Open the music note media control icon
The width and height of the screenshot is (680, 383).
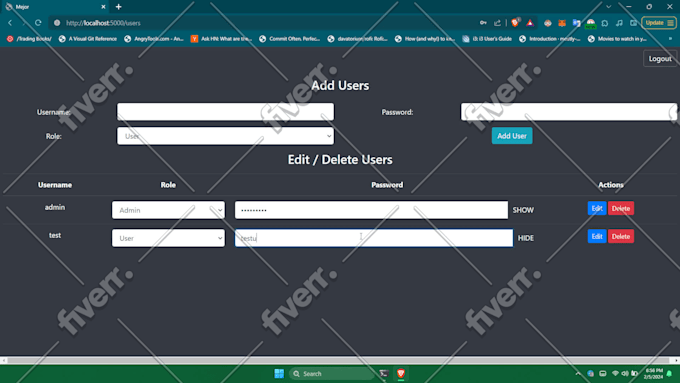(x=619, y=23)
